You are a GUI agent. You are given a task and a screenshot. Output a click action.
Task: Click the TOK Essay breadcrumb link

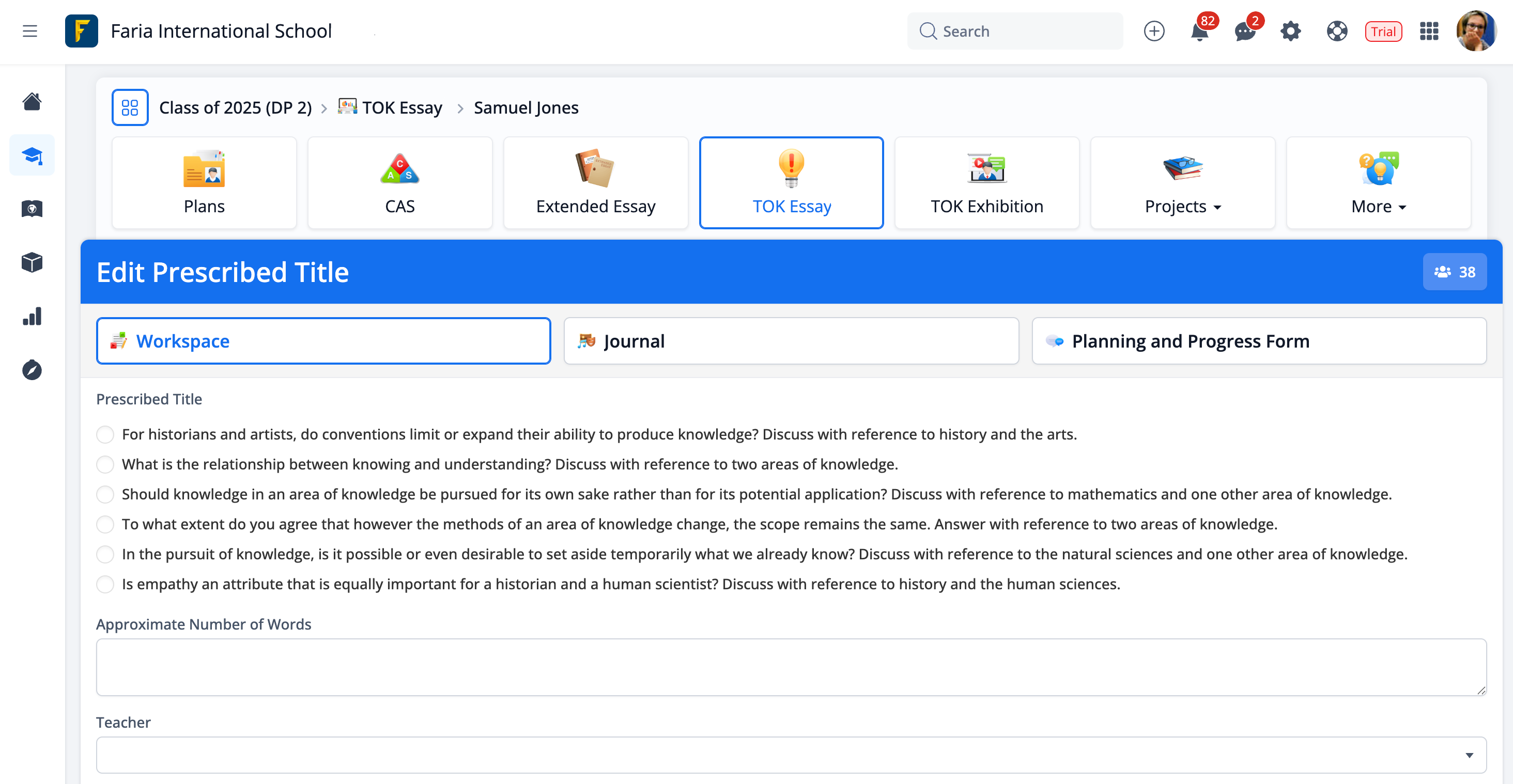(x=402, y=108)
